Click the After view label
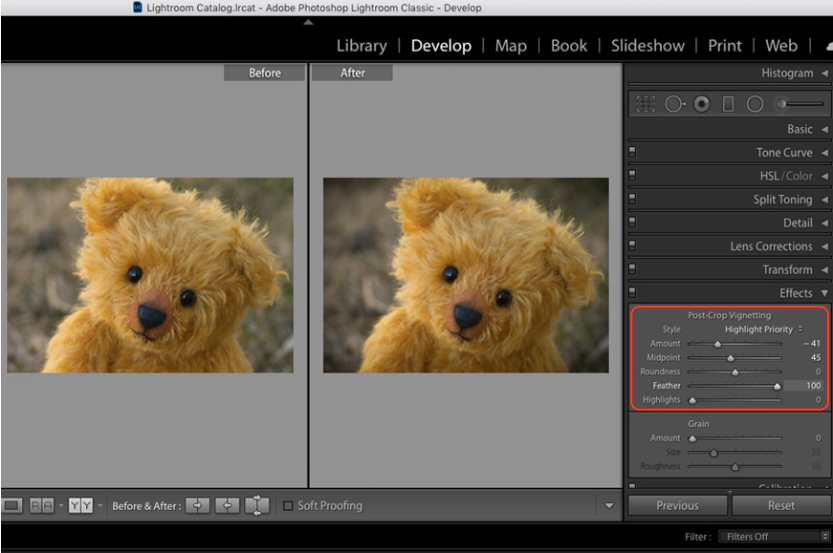Image resolution: width=833 pixels, height=553 pixels. [352, 73]
